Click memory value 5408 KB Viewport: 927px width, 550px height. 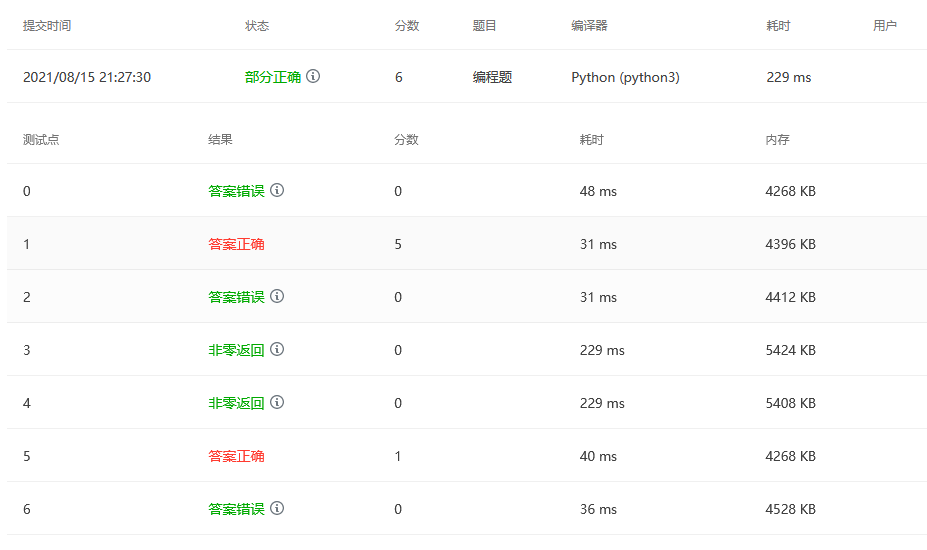click(790, 403)
